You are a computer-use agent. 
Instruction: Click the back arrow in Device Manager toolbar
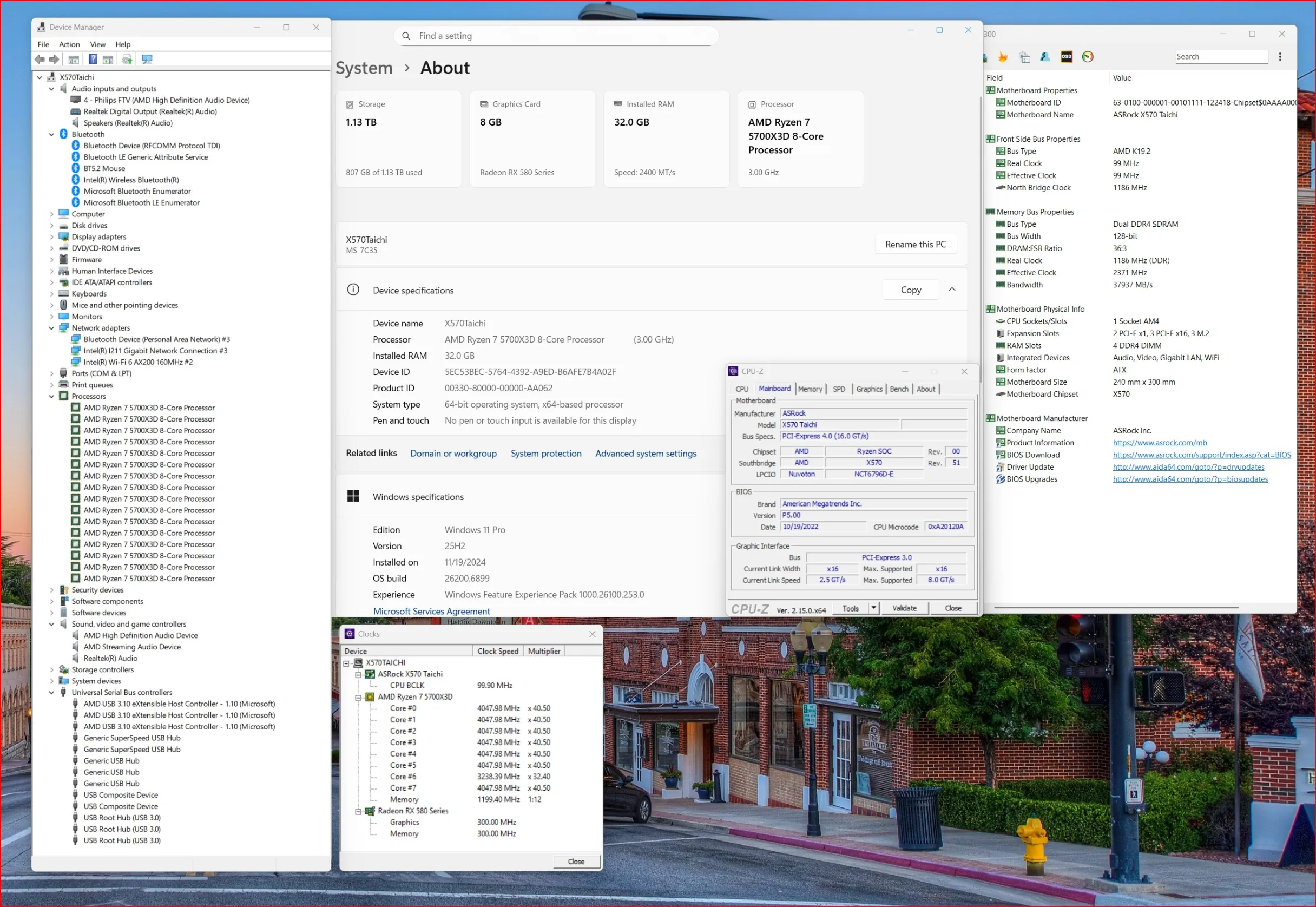coord(40,59)
